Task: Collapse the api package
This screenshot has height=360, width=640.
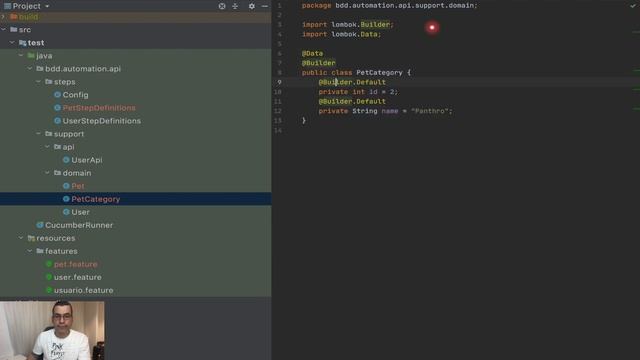Action: point(47,147)
